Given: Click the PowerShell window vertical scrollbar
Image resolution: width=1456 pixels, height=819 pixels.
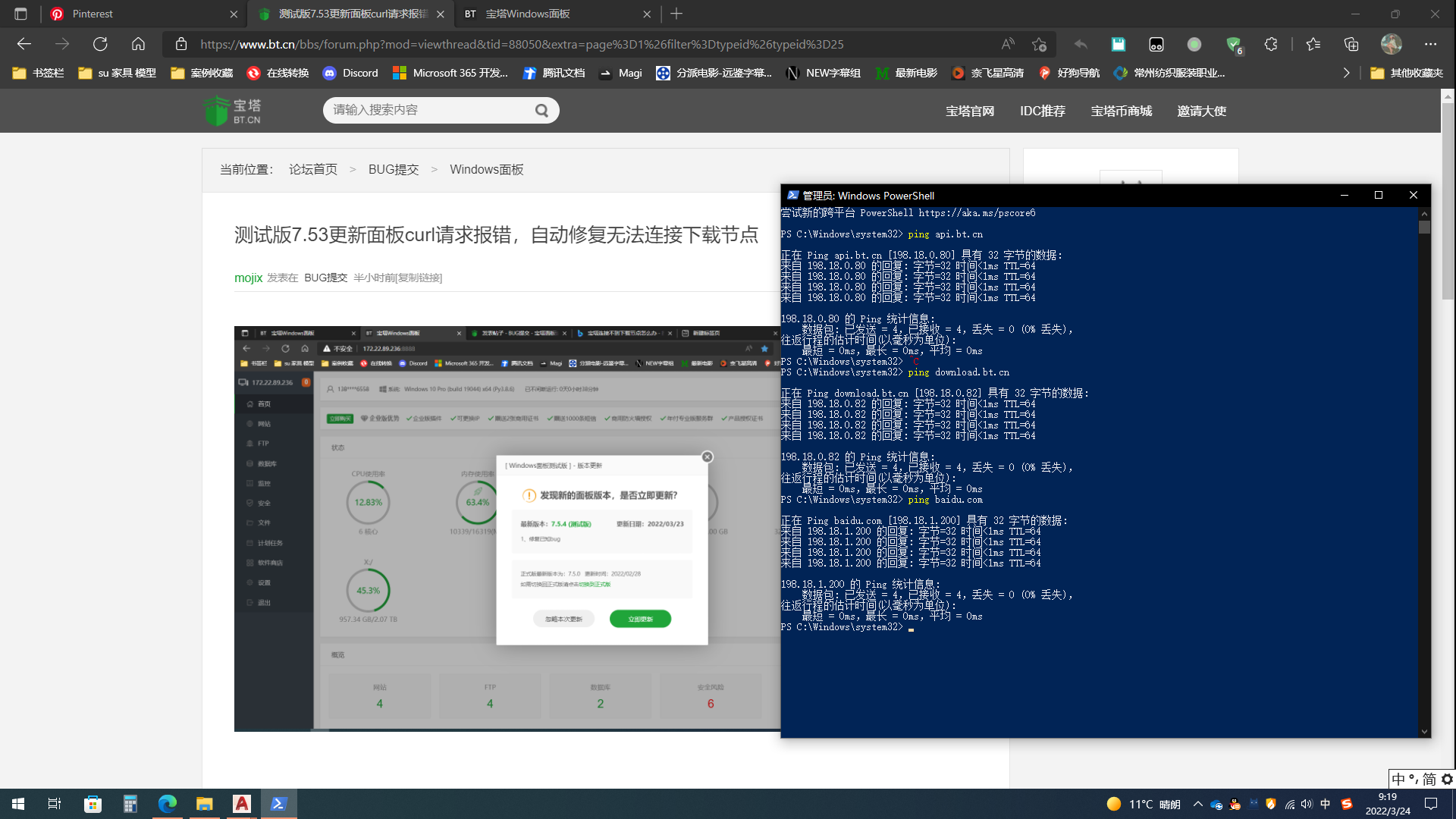Looking at the screenshot, I should coord(1424,472).
